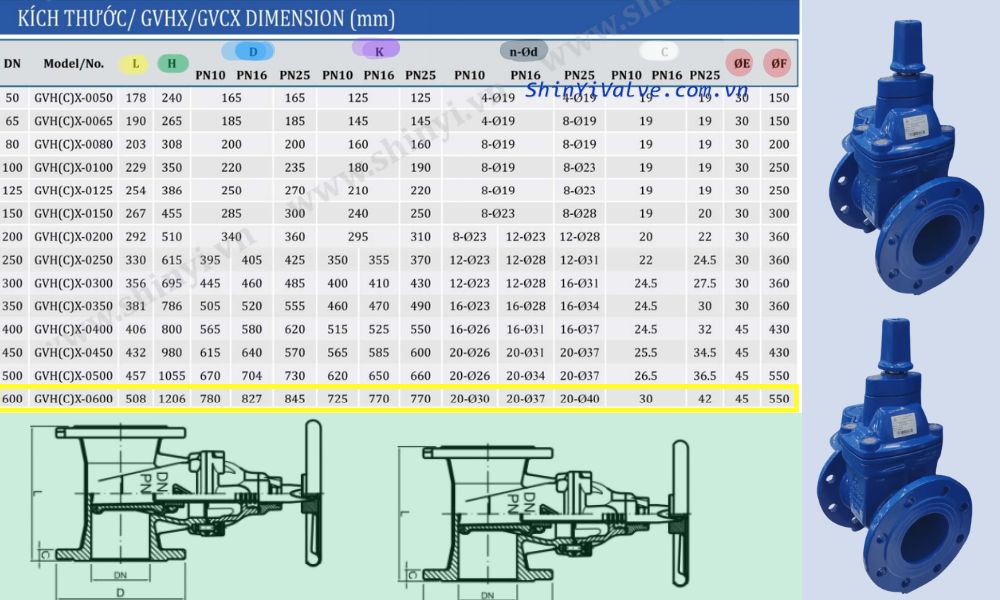Click the H value '1206'

172,399
